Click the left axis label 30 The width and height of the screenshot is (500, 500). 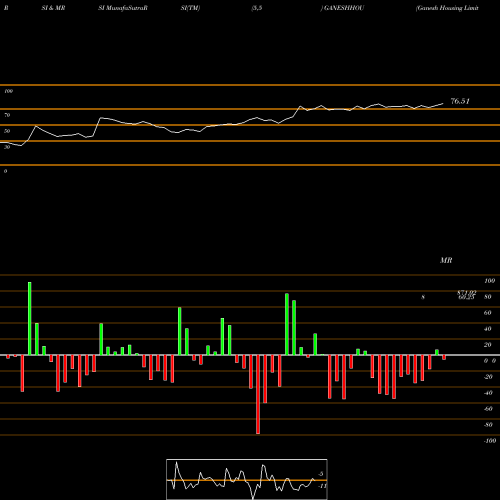pyautogui.click(x=7, y=147)
